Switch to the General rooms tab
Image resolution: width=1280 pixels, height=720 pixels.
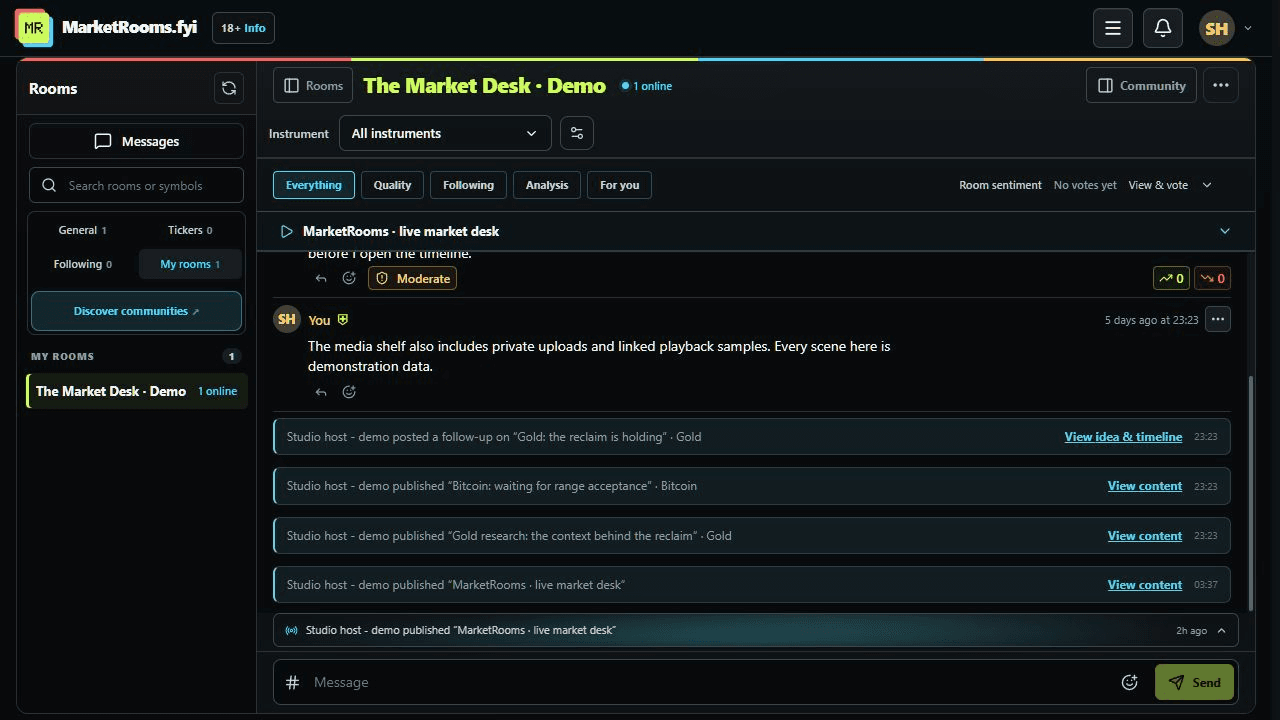click(82, 230)
